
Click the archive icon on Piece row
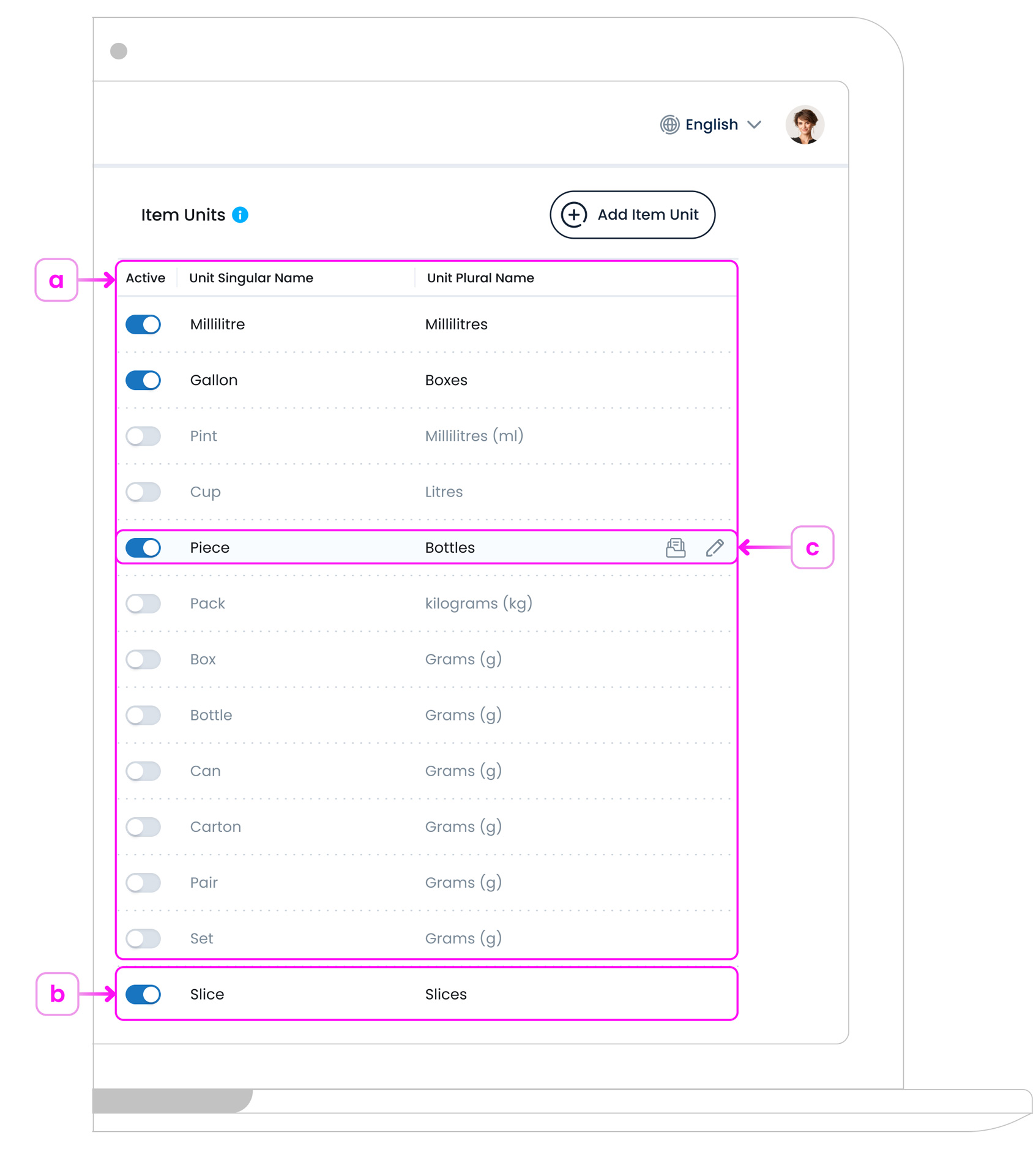point(675,548)
